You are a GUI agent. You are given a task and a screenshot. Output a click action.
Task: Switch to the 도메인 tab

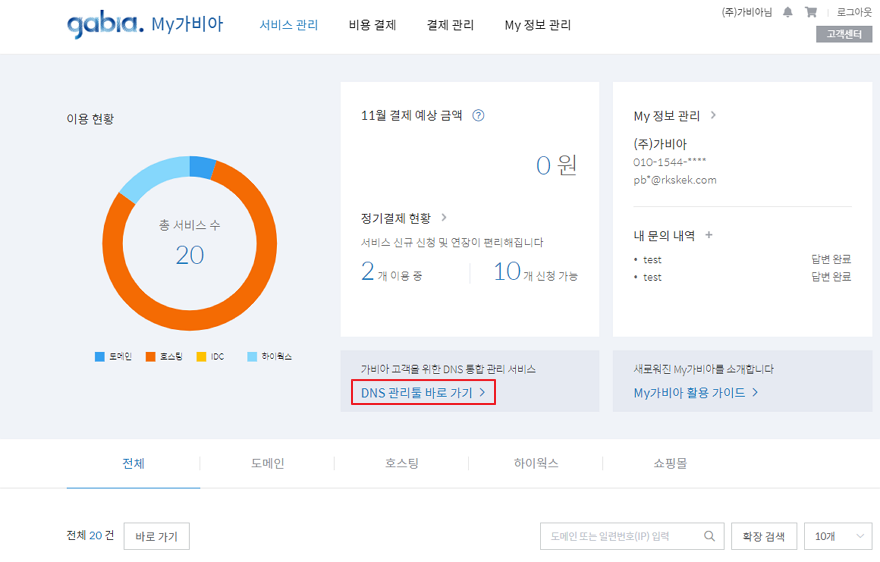tap(268, 463)
